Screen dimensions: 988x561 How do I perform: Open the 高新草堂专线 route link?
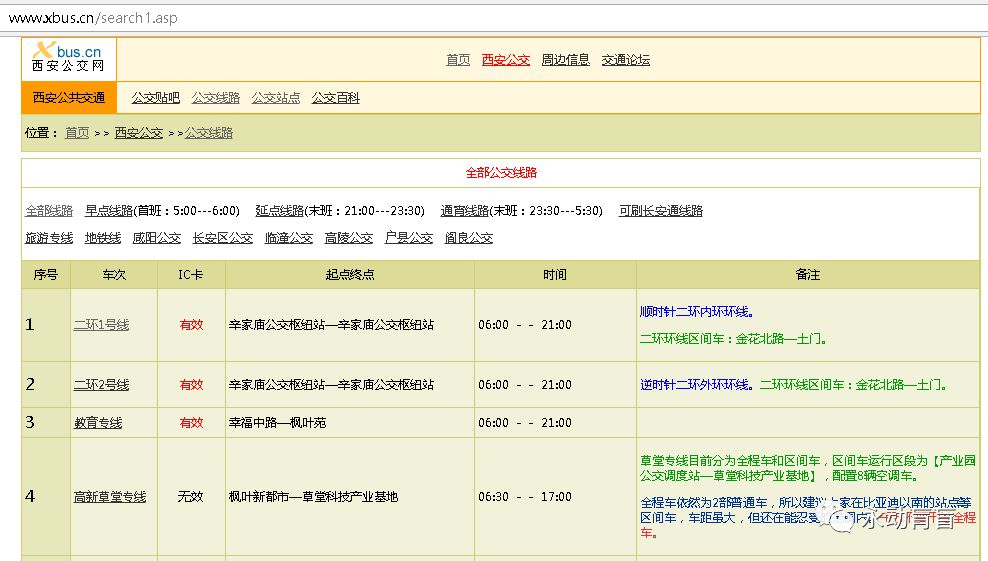pyautogui.click(x=110, y=497)
